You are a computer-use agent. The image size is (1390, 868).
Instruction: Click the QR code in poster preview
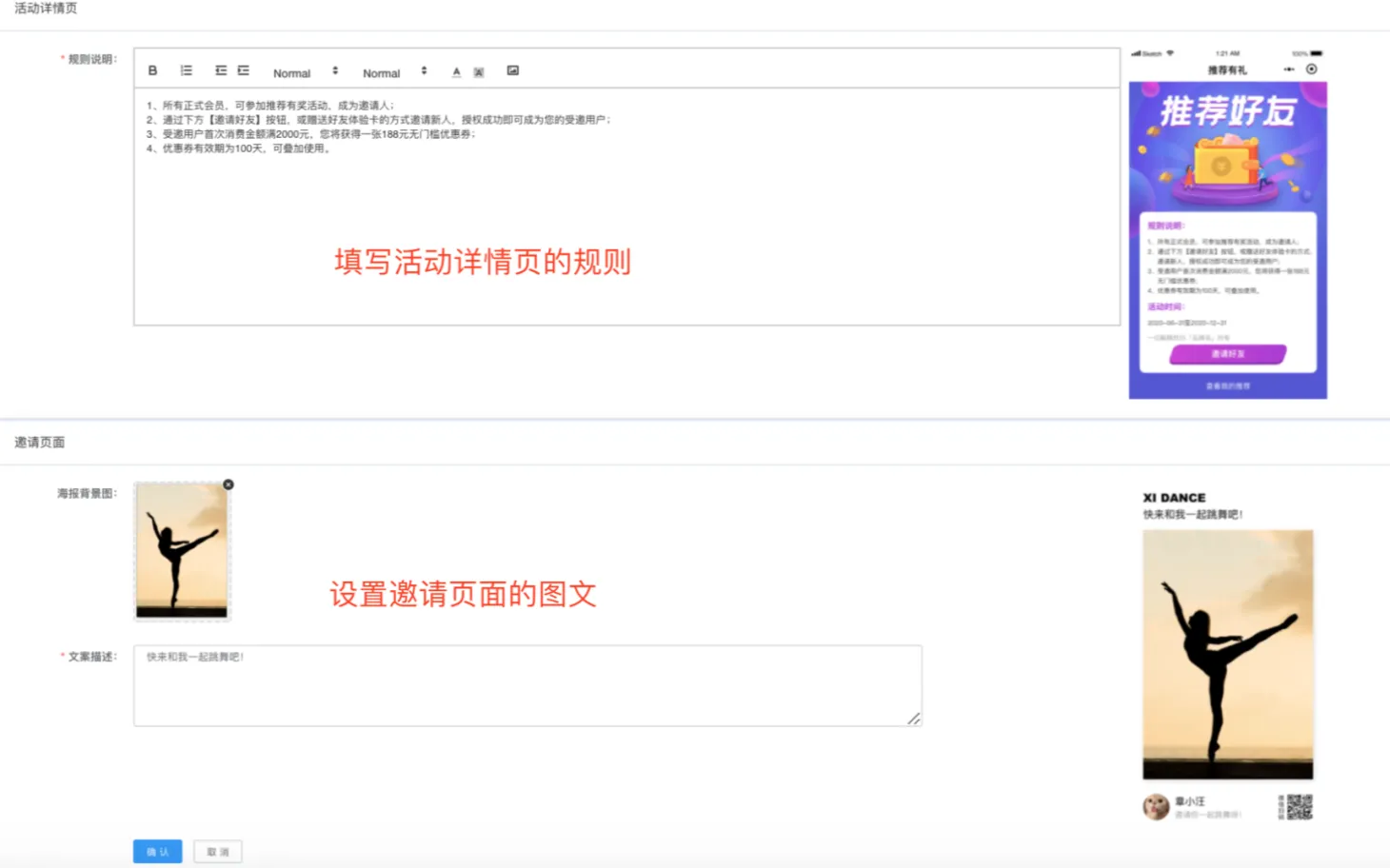pos(1299,807)
